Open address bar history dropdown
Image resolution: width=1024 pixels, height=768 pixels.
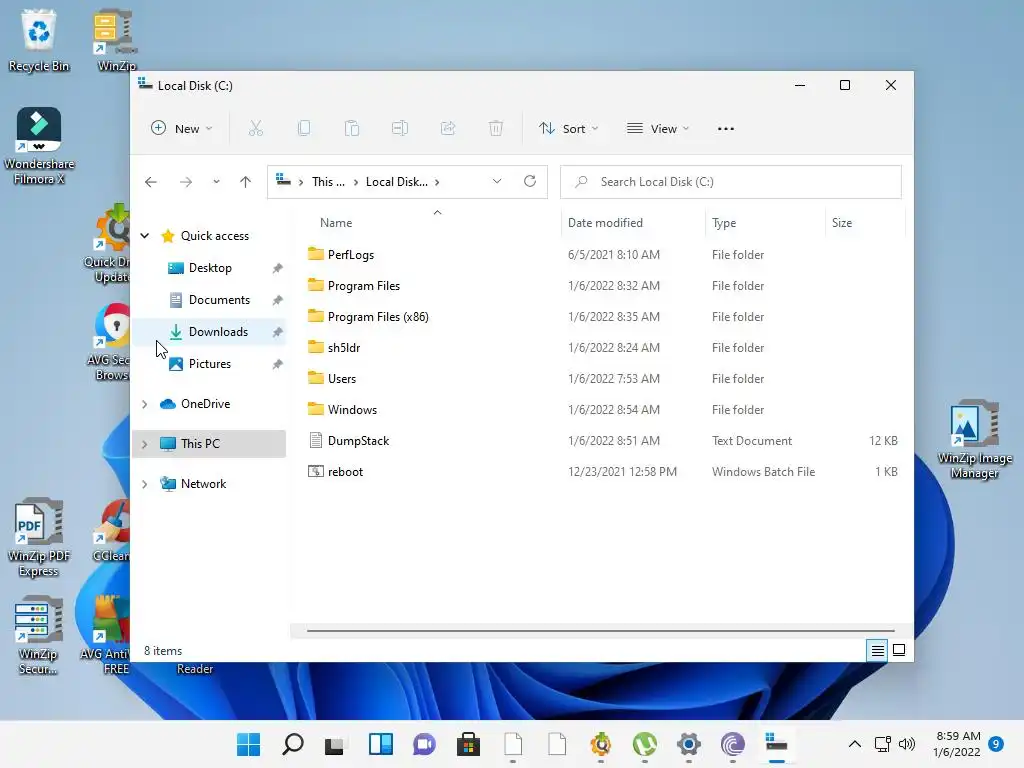[497, 182]
